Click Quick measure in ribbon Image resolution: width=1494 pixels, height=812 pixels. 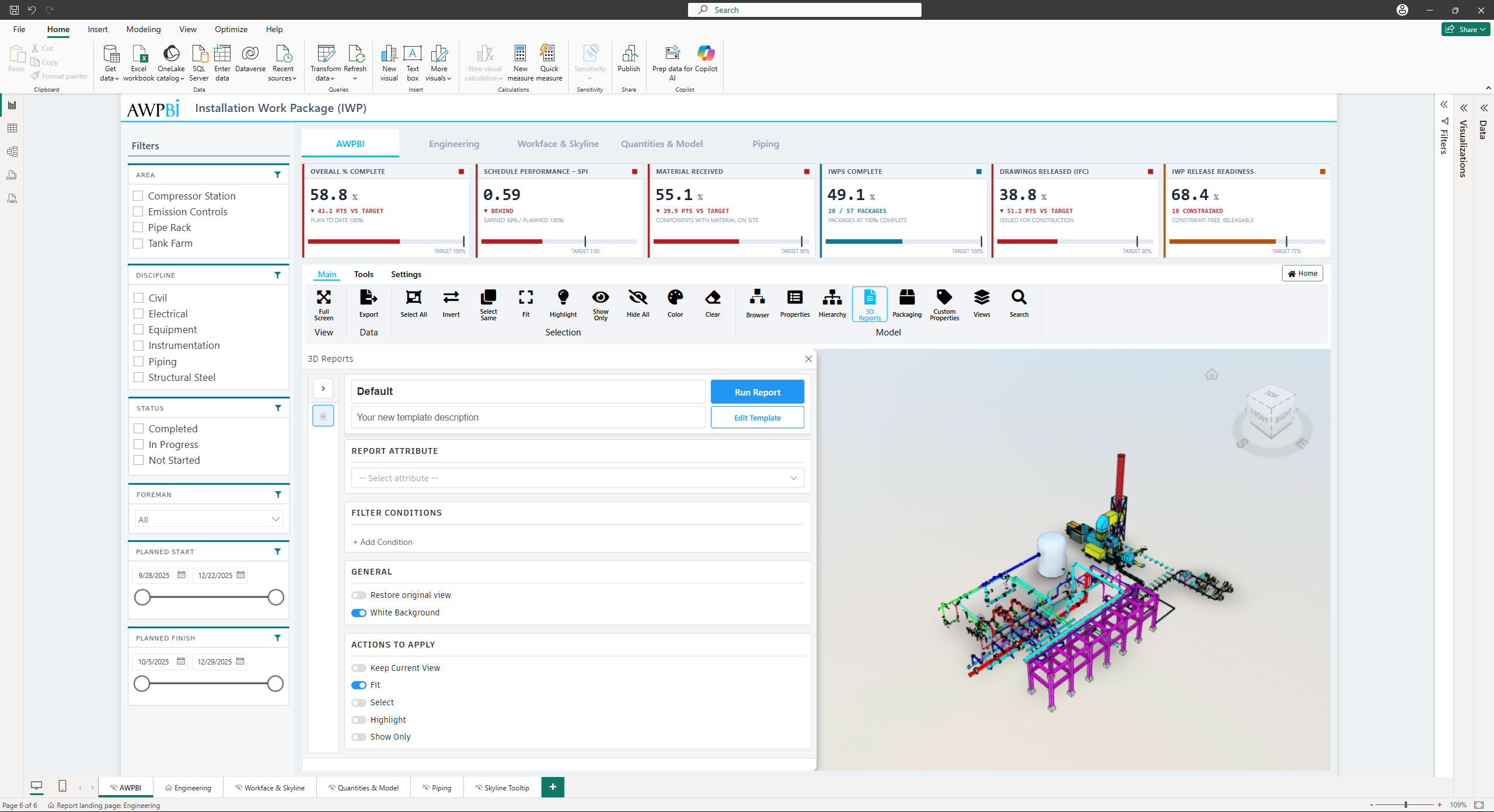pyautogui.click(x=549, y=63)
